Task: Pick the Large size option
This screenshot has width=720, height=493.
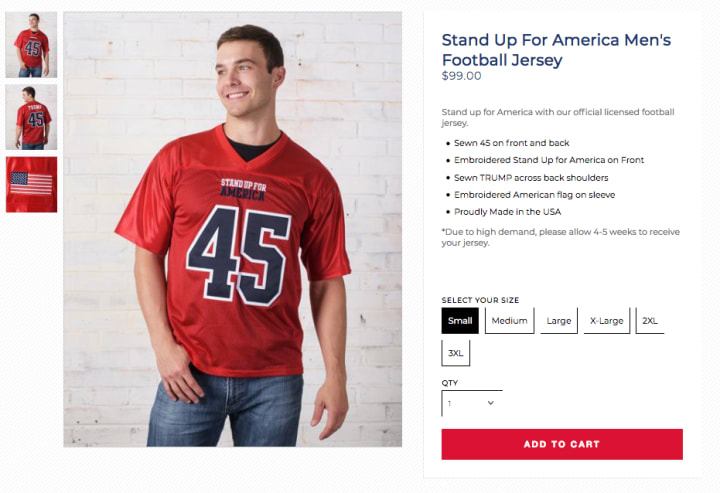Action: point(559,320)
